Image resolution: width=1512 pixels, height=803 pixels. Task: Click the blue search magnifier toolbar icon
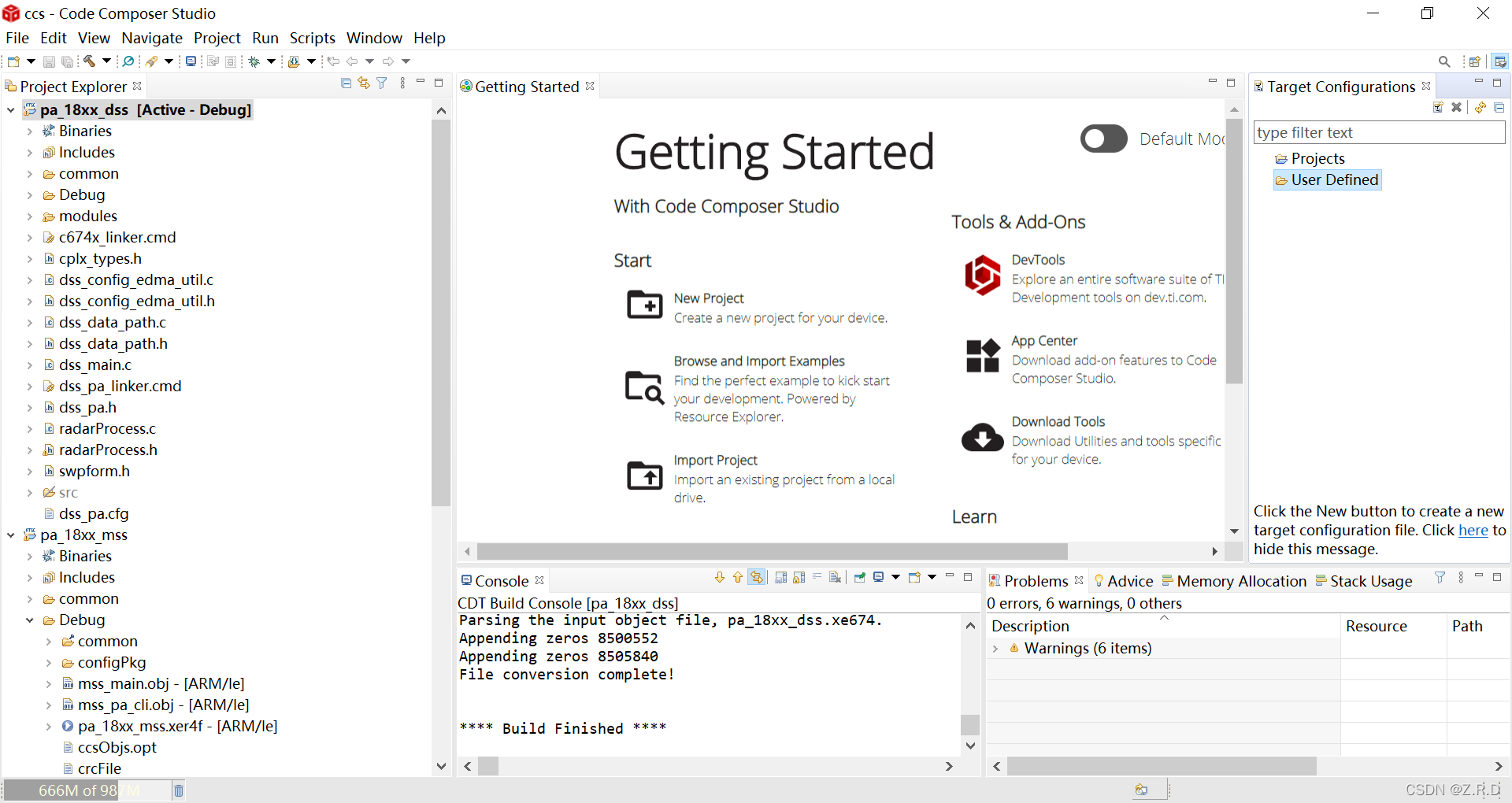pyautogui.click(x=128, y=61)
